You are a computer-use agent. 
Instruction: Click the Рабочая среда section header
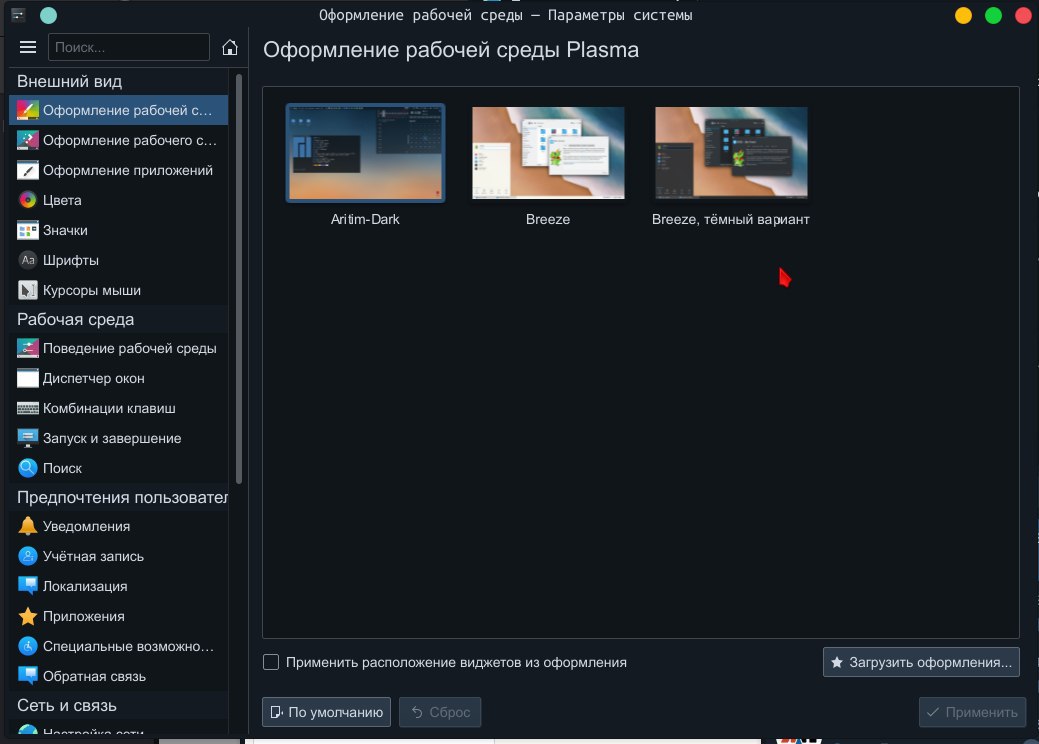point(76,319)
